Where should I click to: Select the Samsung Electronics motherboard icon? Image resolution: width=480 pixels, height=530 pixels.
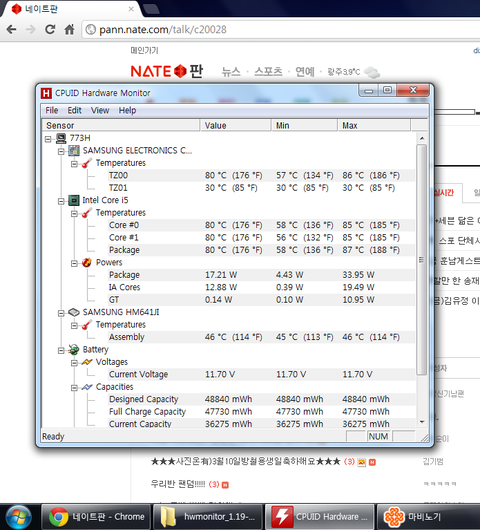[x=74, y=150]
